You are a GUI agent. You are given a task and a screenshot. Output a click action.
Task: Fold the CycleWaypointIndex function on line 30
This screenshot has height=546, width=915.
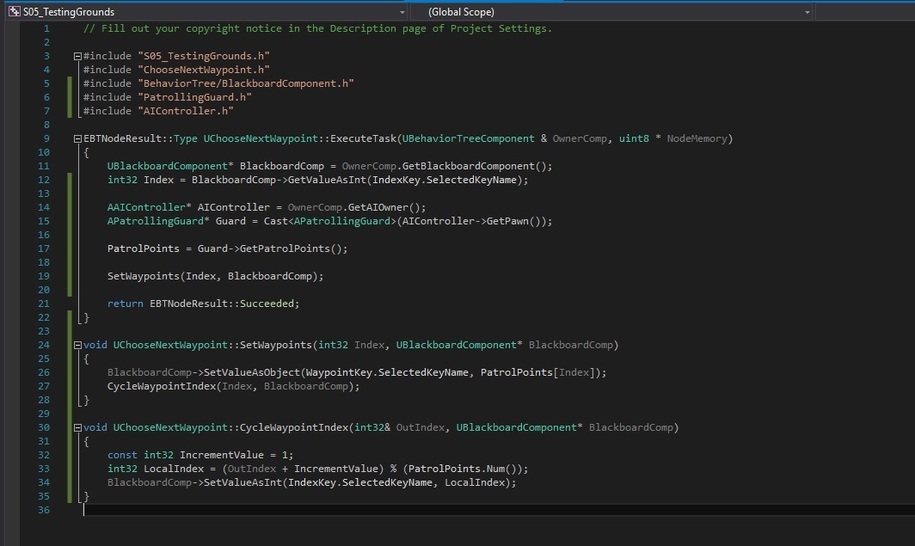click(78, 427)
